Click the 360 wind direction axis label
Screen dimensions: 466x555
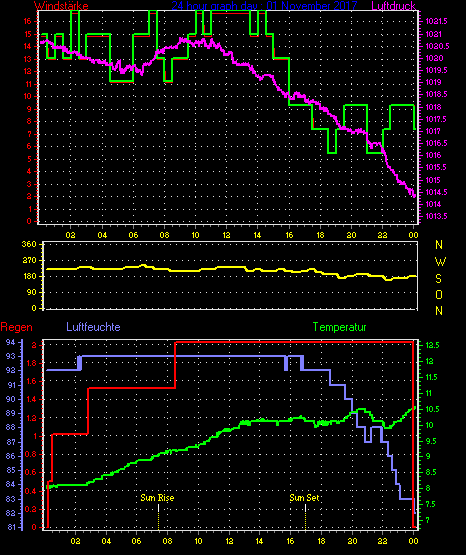29,245
